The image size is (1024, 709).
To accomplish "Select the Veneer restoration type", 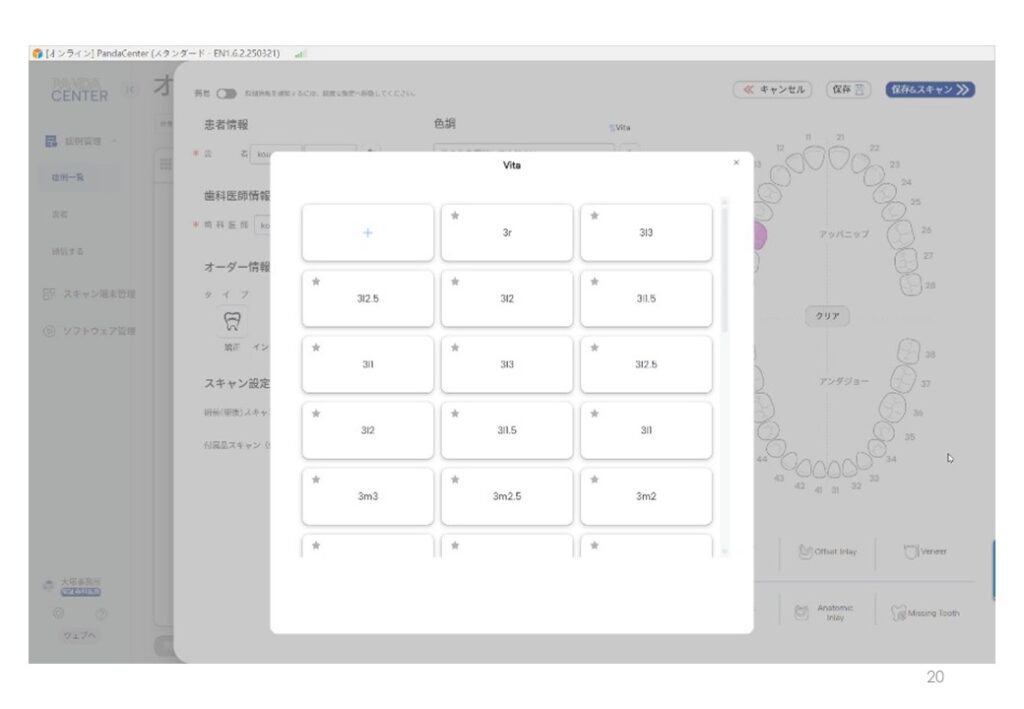I will [x=925, y=551].
